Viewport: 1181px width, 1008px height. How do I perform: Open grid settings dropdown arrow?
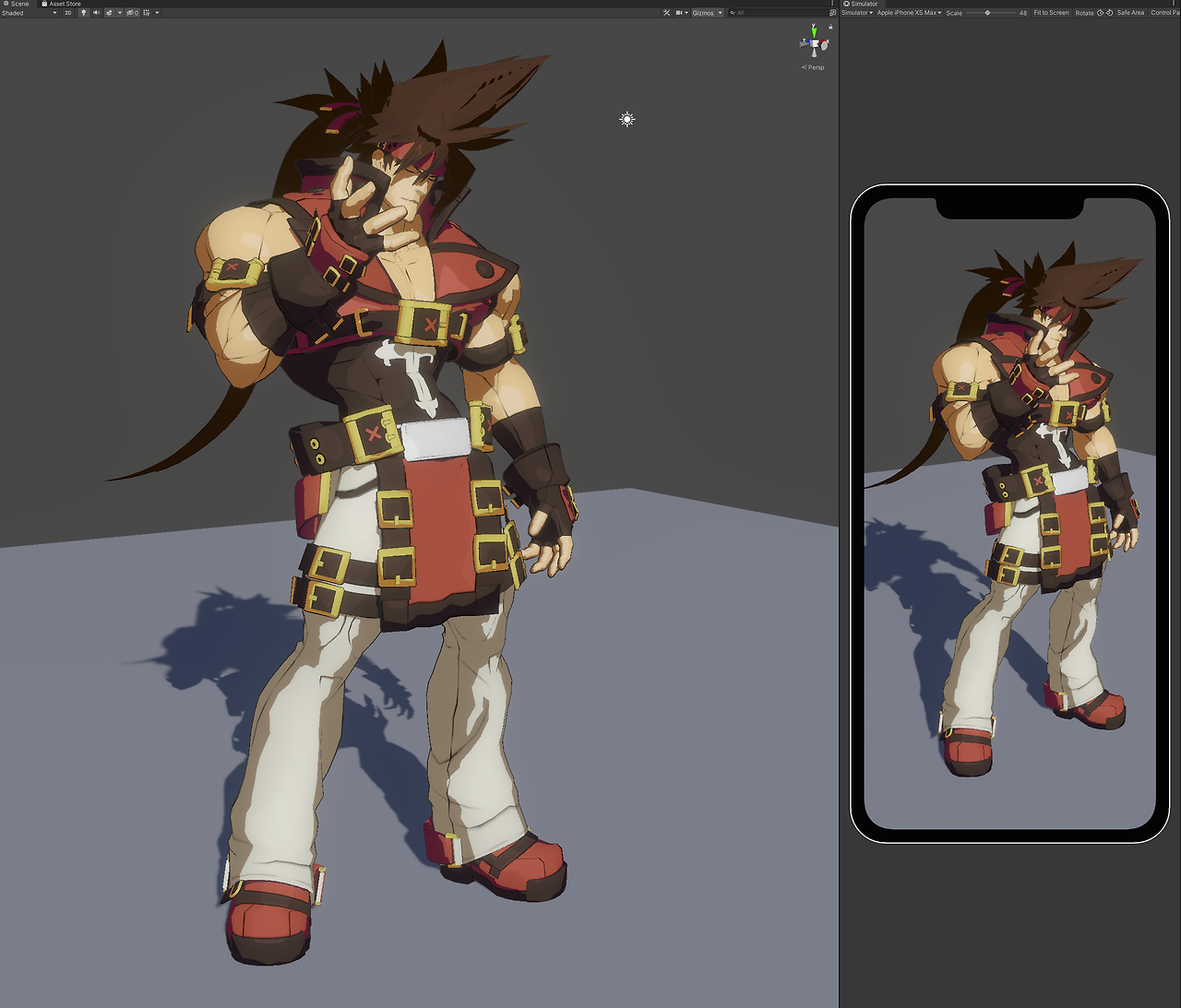pos(157,13)
